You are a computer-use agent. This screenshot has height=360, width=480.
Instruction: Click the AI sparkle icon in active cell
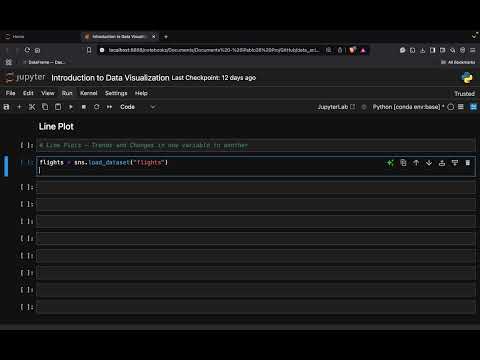click(x=390, y=163)
